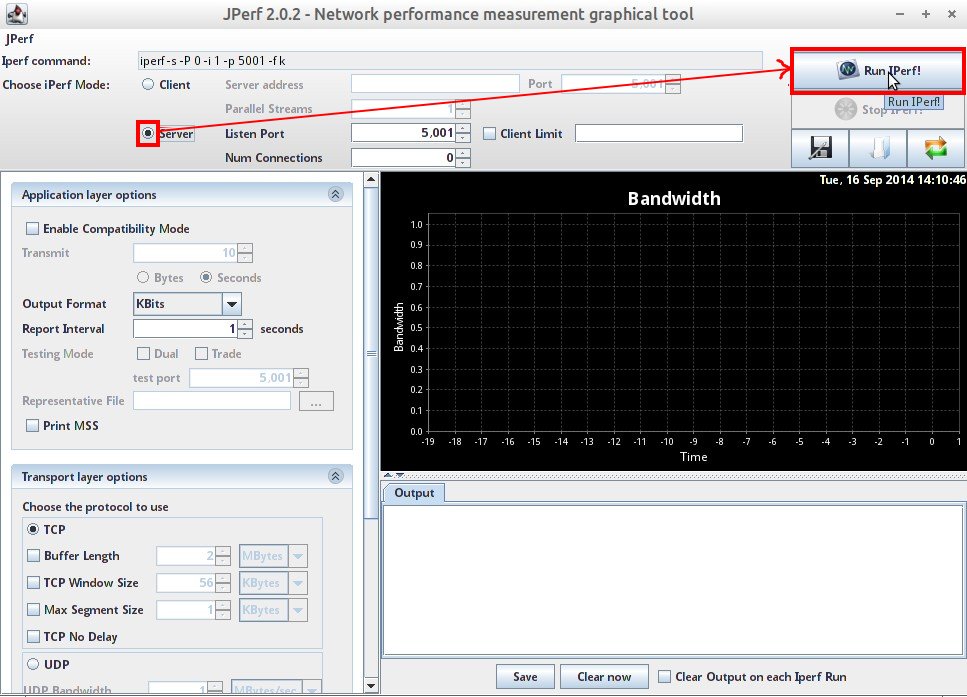Viewport: 967px width, 697px height.
Task: Increase Num Connections value
Action: click(x=463, y=153)
